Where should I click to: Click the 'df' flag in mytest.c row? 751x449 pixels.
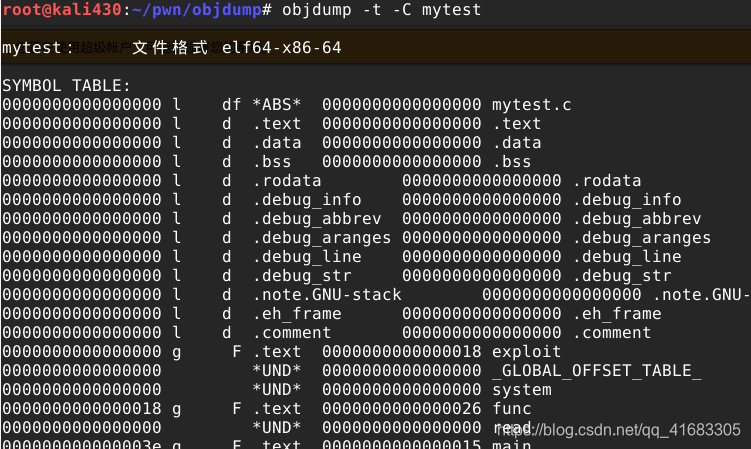coord(232,104)
